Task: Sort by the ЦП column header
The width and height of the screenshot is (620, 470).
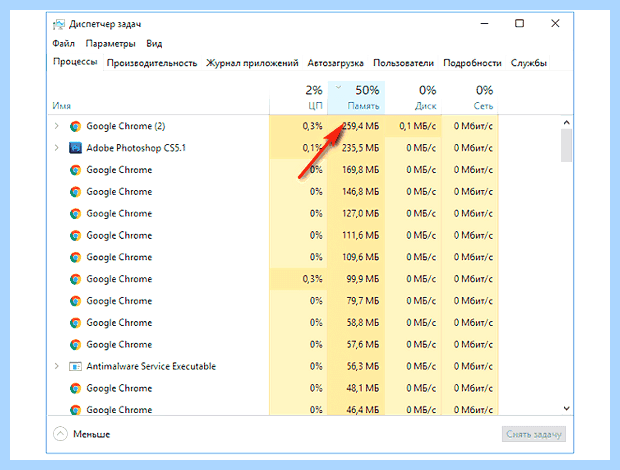Action: (299, 98)
